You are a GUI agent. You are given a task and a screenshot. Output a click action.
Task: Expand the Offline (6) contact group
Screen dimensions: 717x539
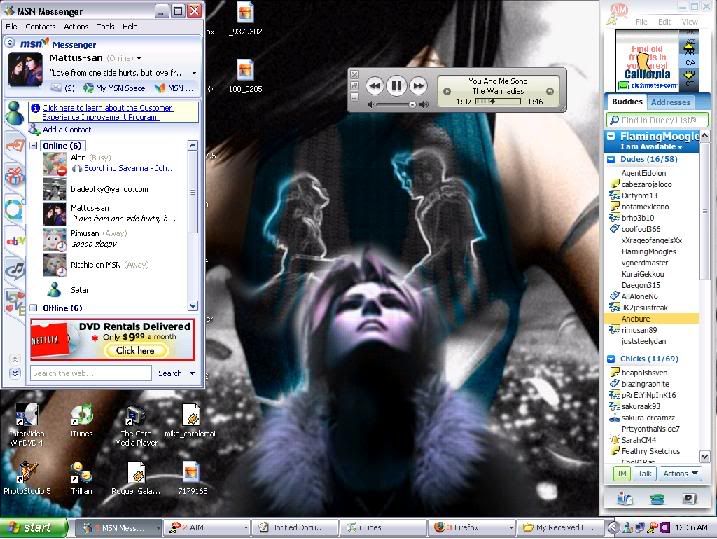33,308
